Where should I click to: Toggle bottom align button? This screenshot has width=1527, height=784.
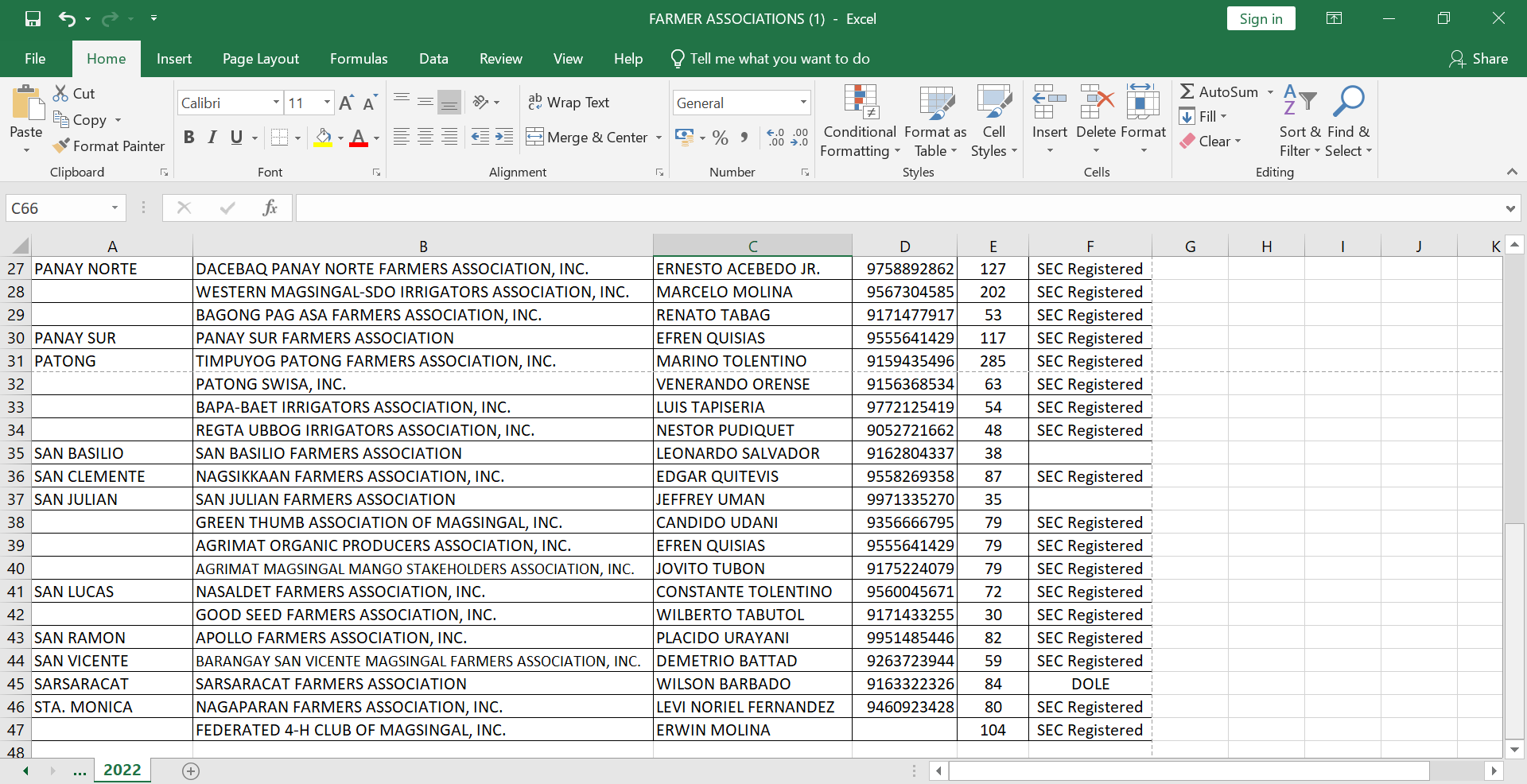click(449, 102)
